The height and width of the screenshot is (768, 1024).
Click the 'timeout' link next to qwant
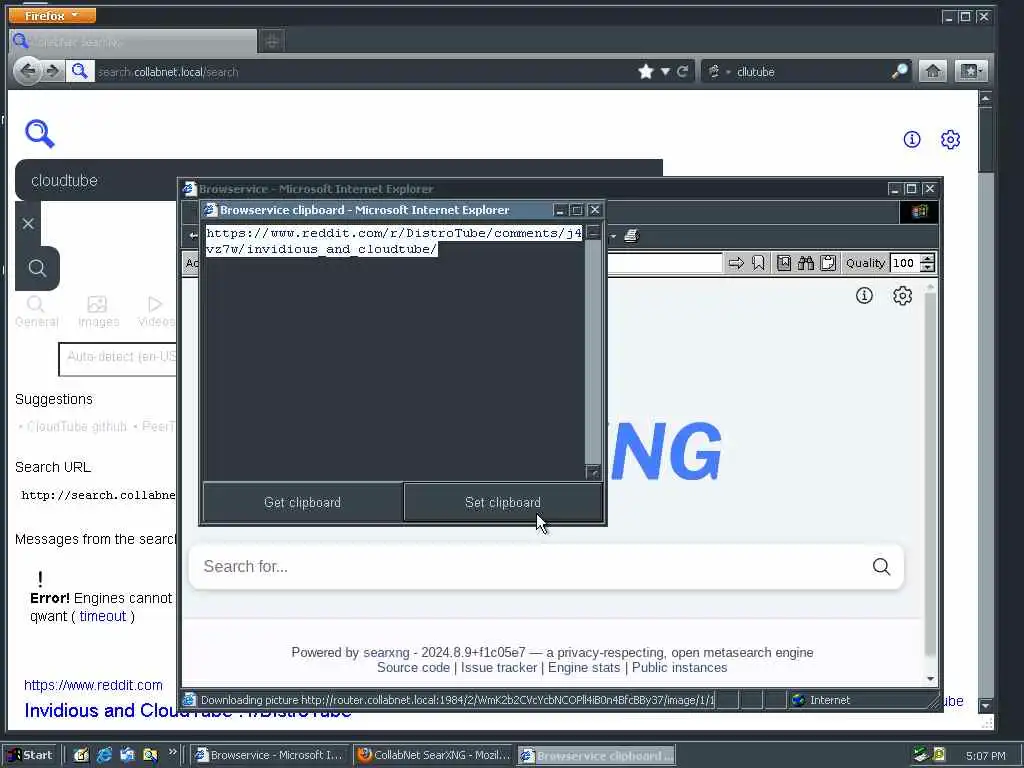[103, 616]
